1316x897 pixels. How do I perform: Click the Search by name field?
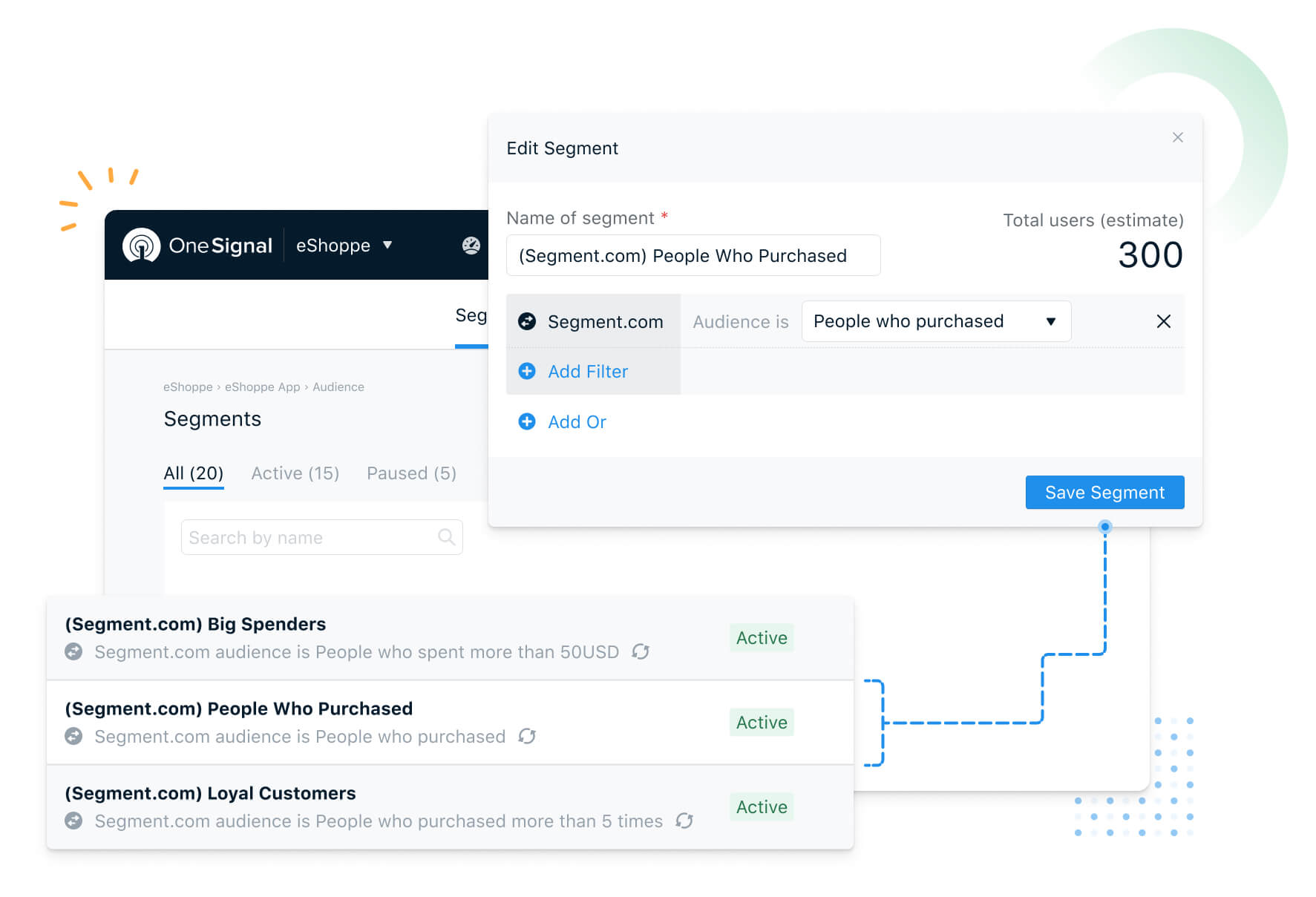pos(321,537)
